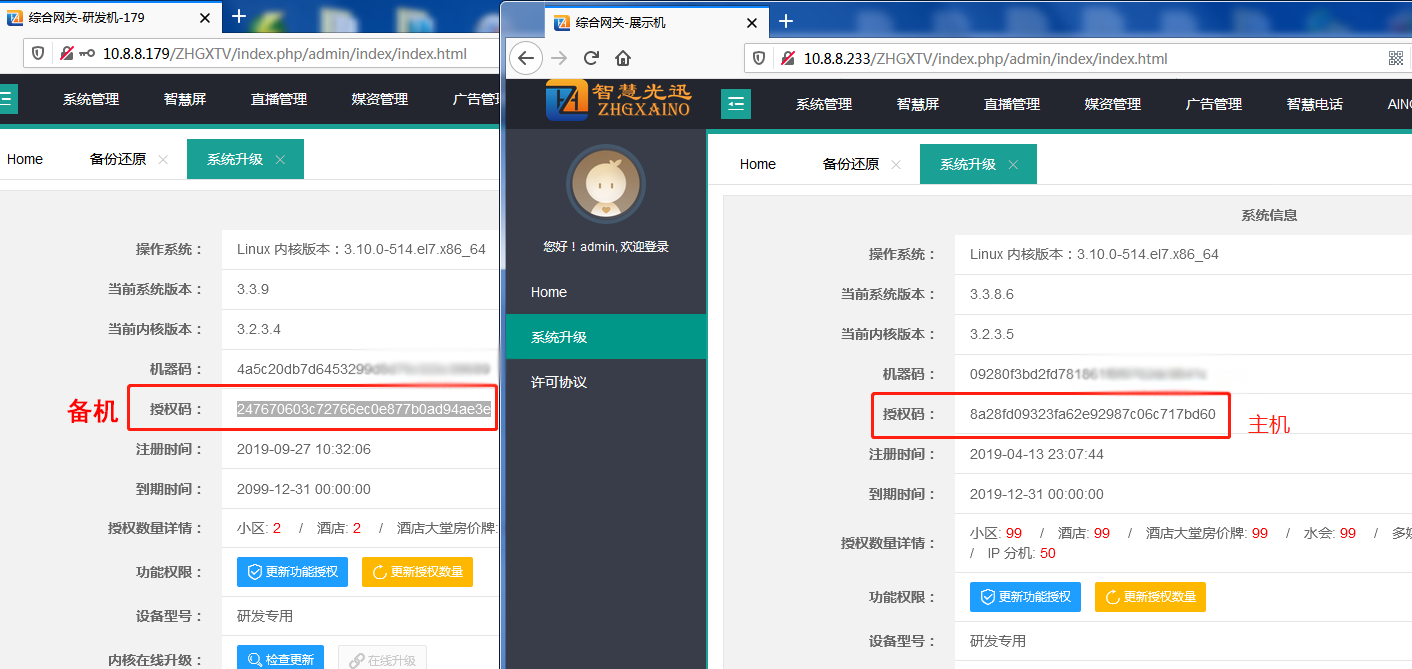Close 备份还原 tab in left window
The image size is (1412, 669).
click(163, 159)
